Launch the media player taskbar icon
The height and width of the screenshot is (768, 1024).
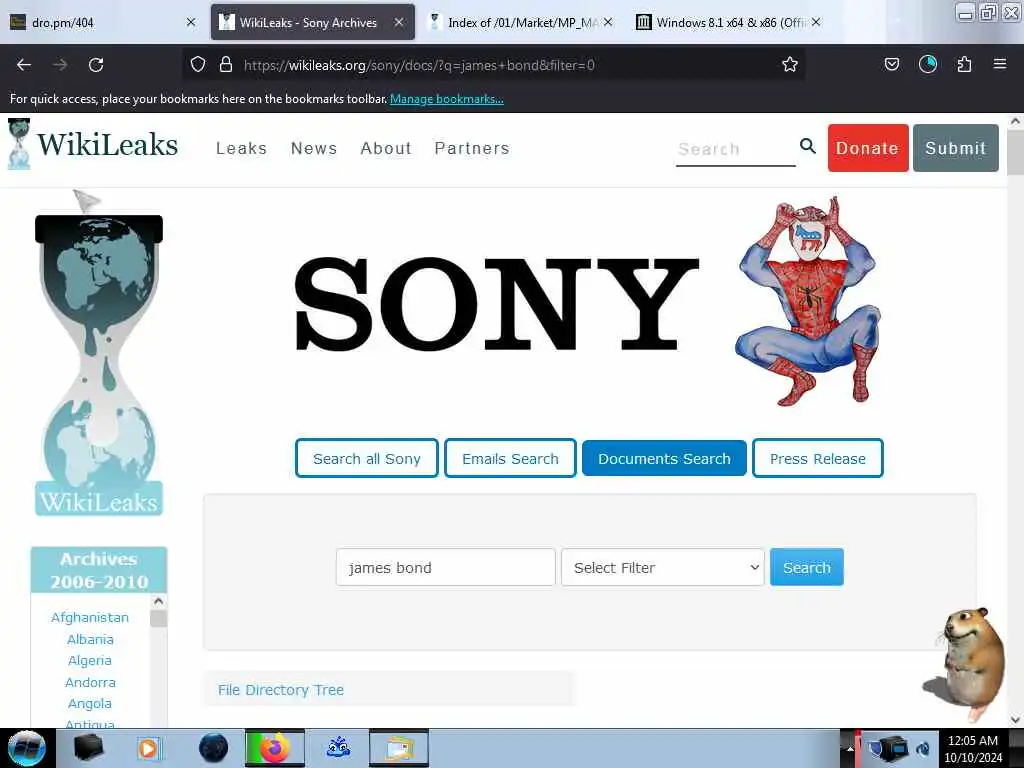(x=149, y=748)
